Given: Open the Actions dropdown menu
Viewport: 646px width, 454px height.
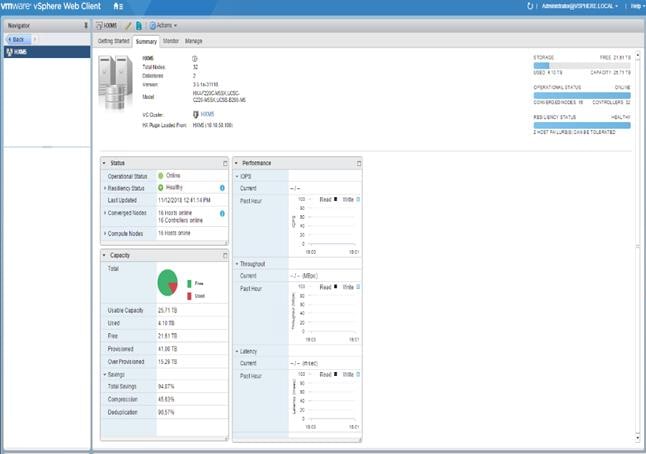Looking at the screenshot, I should click(163, 26).
